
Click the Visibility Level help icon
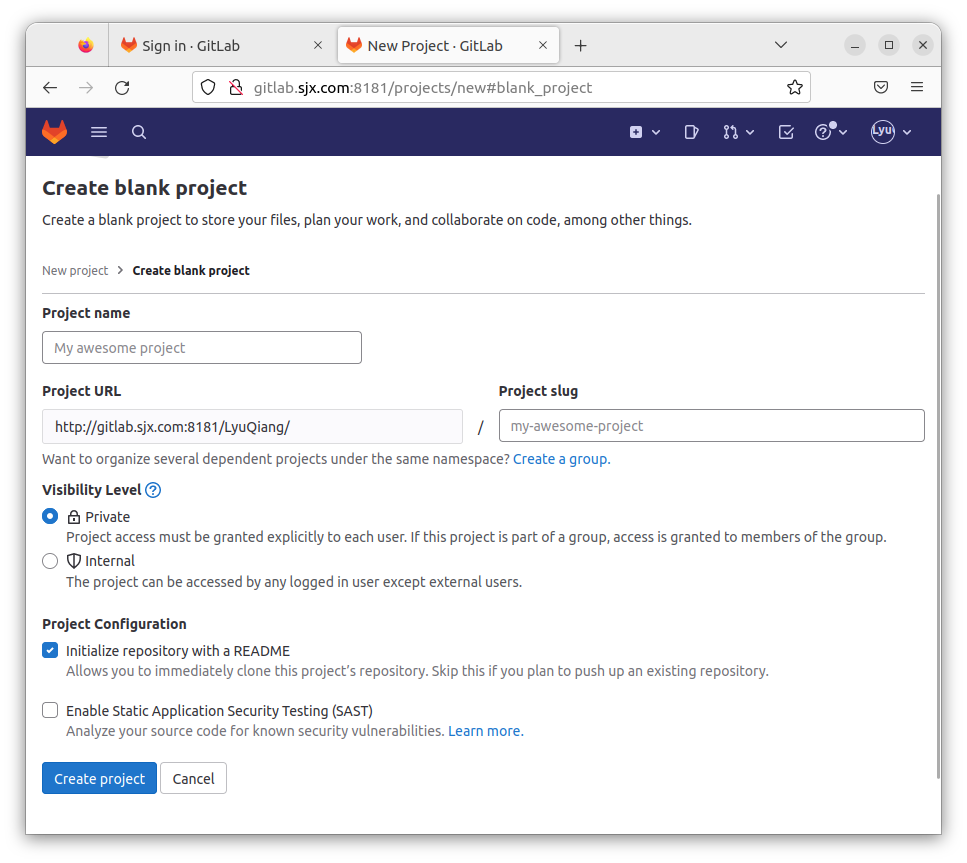coord(153,490)
